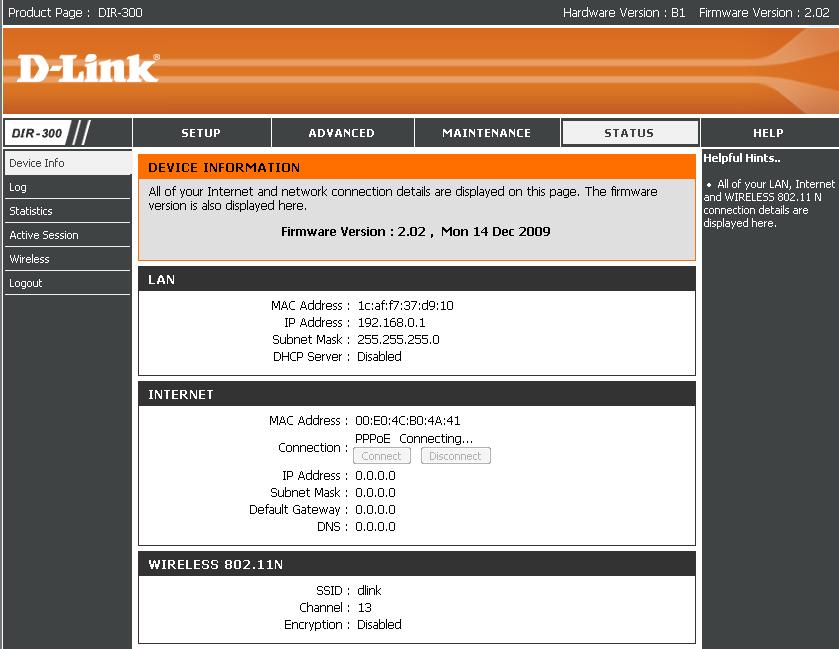The width and height of the screenshot is (839, 649).
Task: Click Logout in the sidebar
Action: [x=26, y=283]
